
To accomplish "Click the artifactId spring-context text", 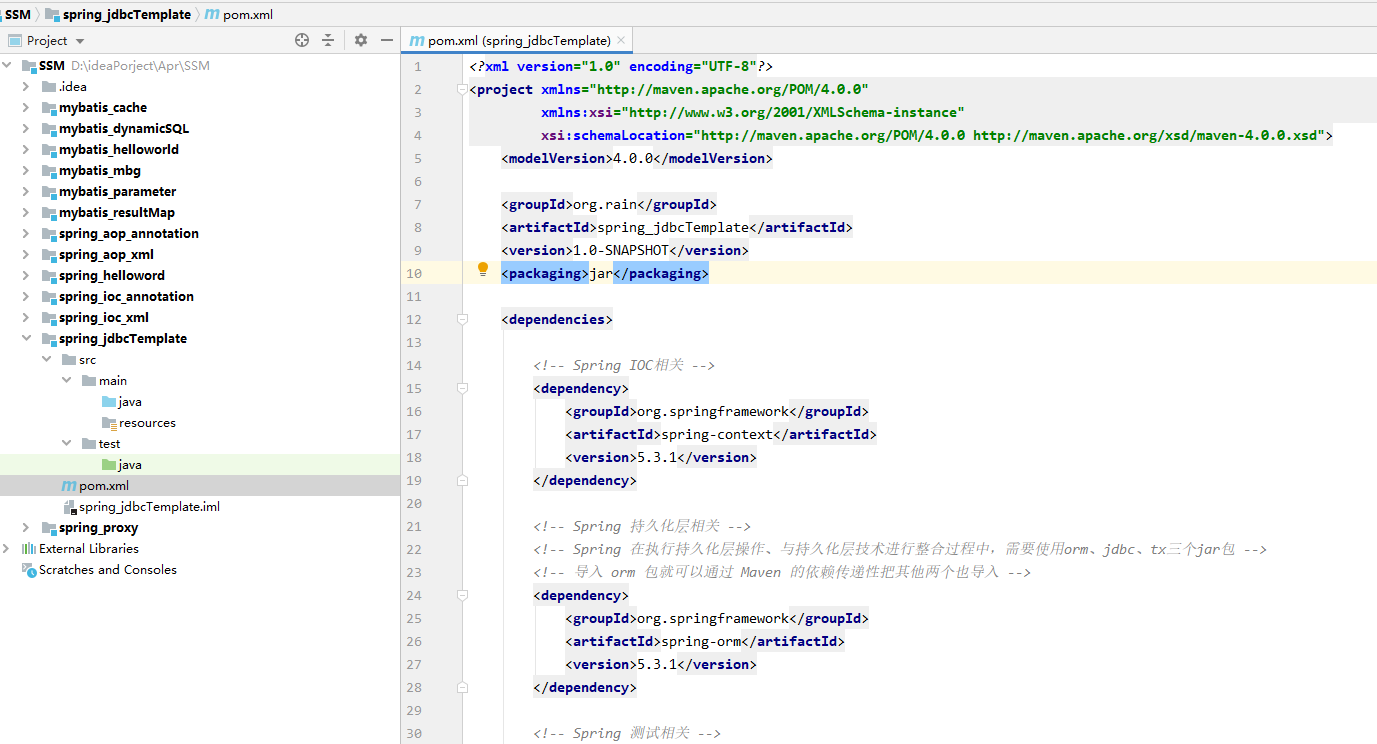I will (717, 434).
